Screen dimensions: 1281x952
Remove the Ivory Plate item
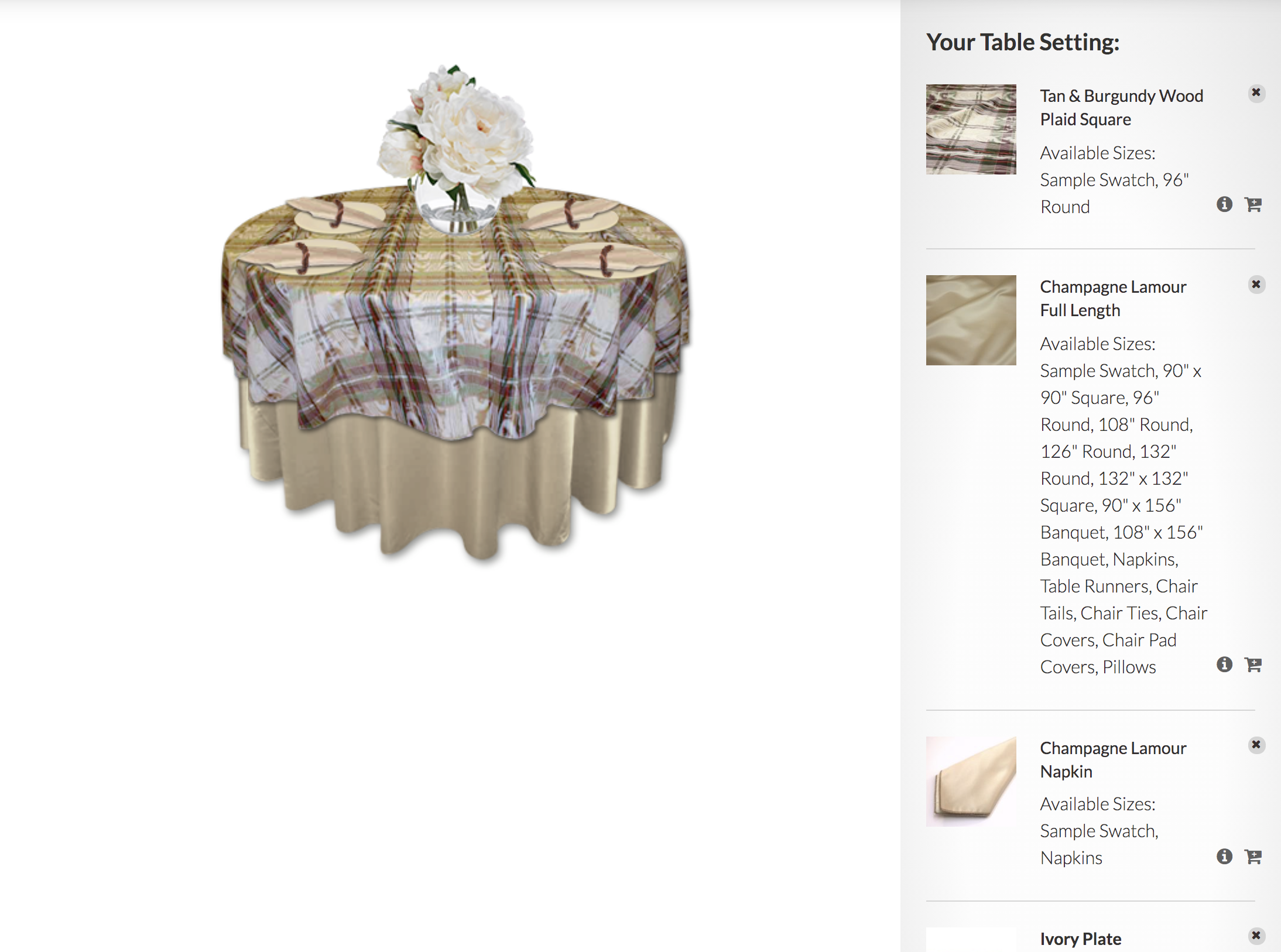pos(1256,936)
